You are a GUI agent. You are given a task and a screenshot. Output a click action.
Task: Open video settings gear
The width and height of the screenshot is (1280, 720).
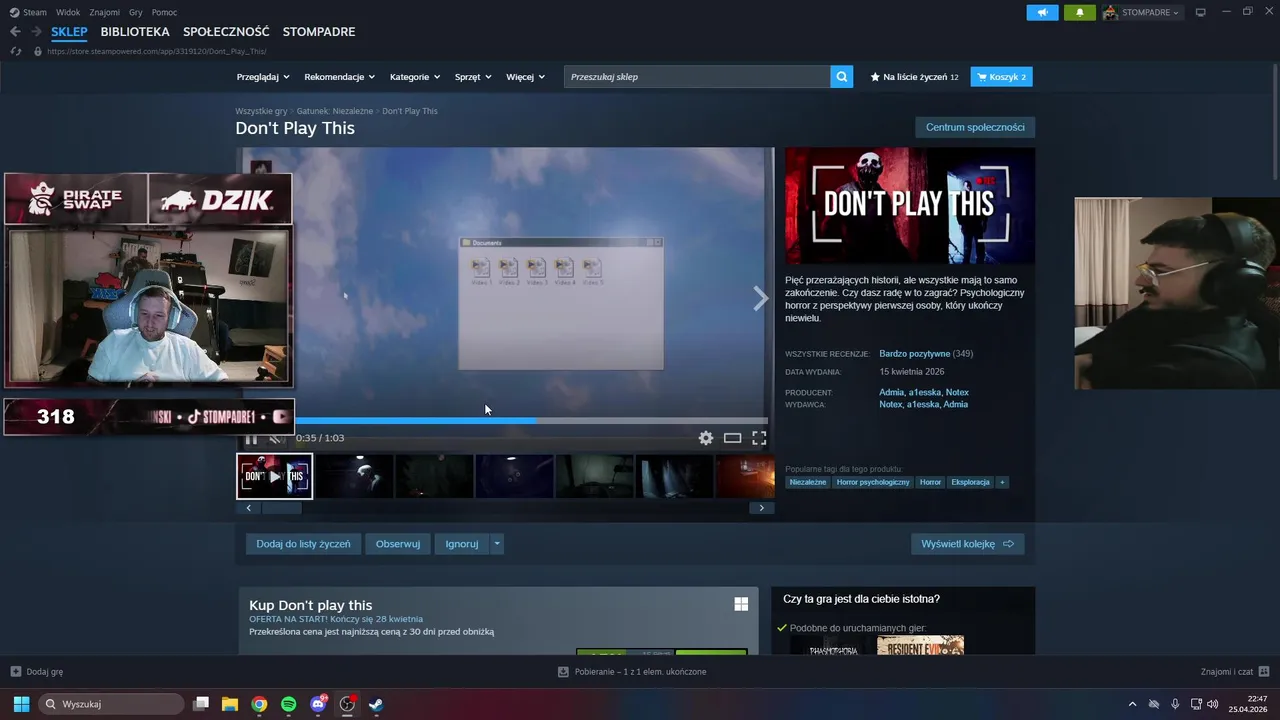coord(706,438)
